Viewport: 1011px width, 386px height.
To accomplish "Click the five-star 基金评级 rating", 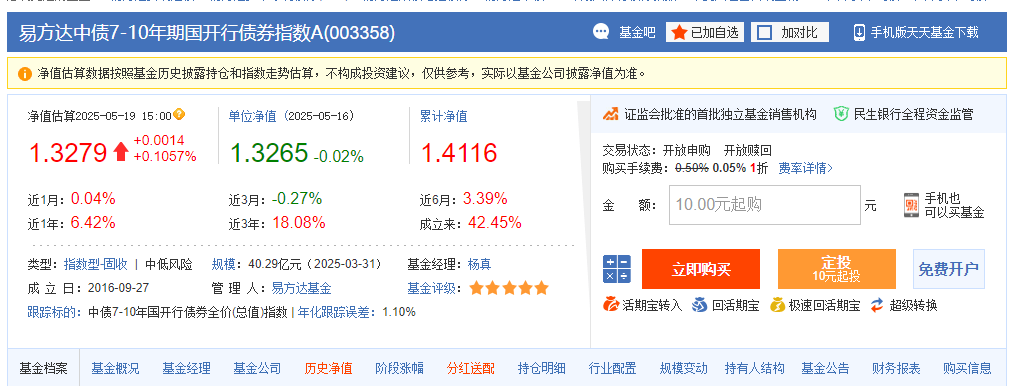I will click(x=509, y=288).
